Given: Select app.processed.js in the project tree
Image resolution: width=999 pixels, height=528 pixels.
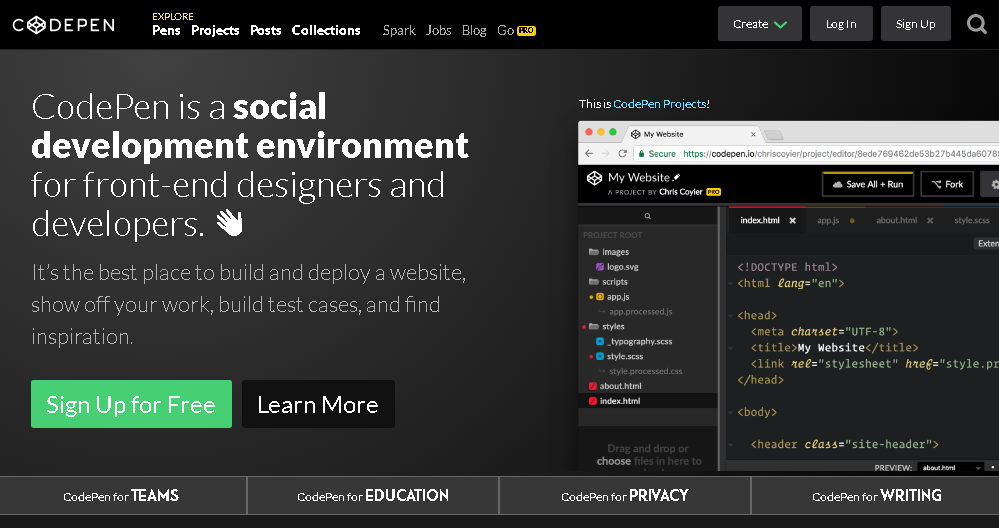Looking at the screenshot, I should [x=640, y=311].
